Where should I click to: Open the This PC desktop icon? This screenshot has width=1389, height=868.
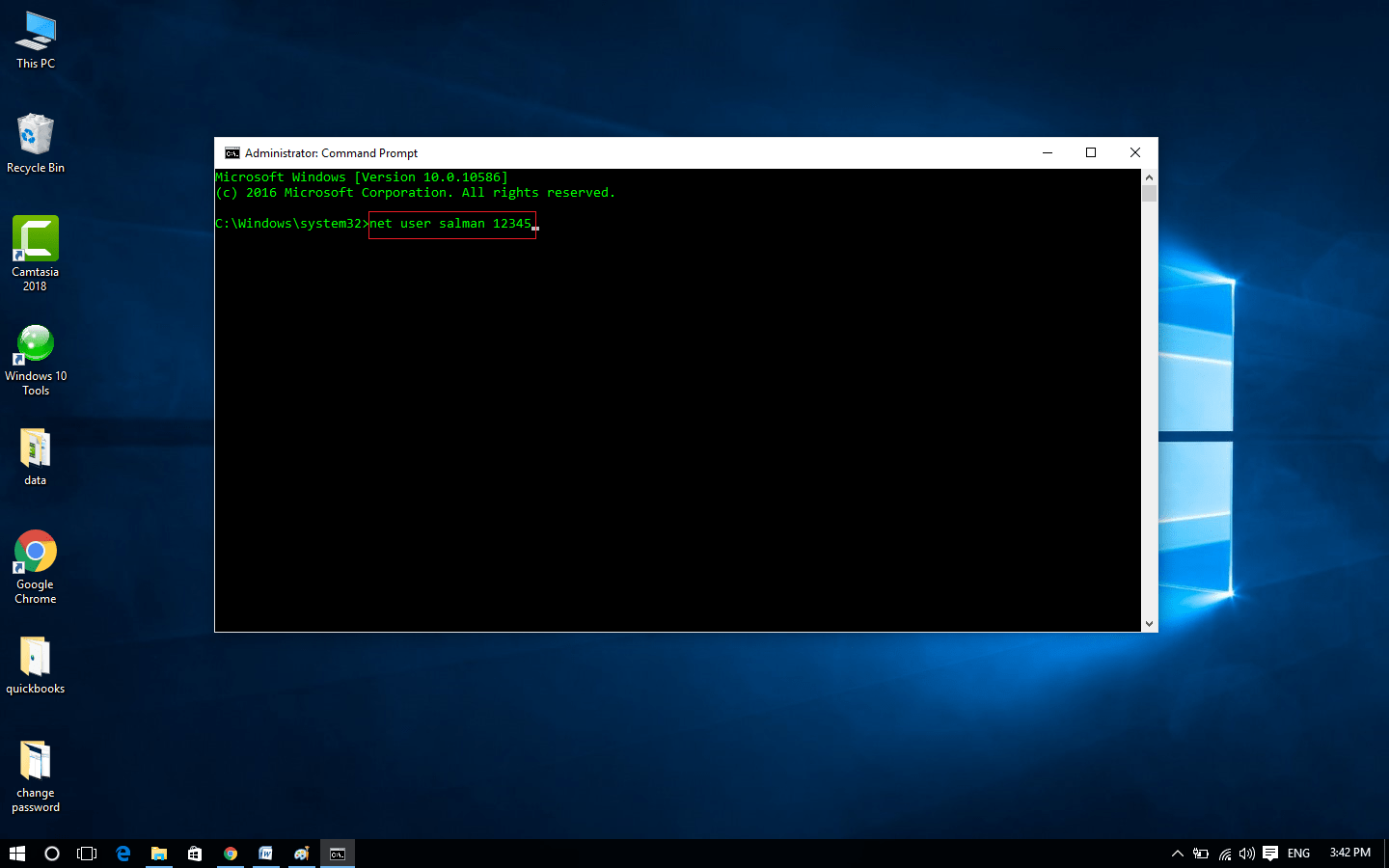(36, 41)
